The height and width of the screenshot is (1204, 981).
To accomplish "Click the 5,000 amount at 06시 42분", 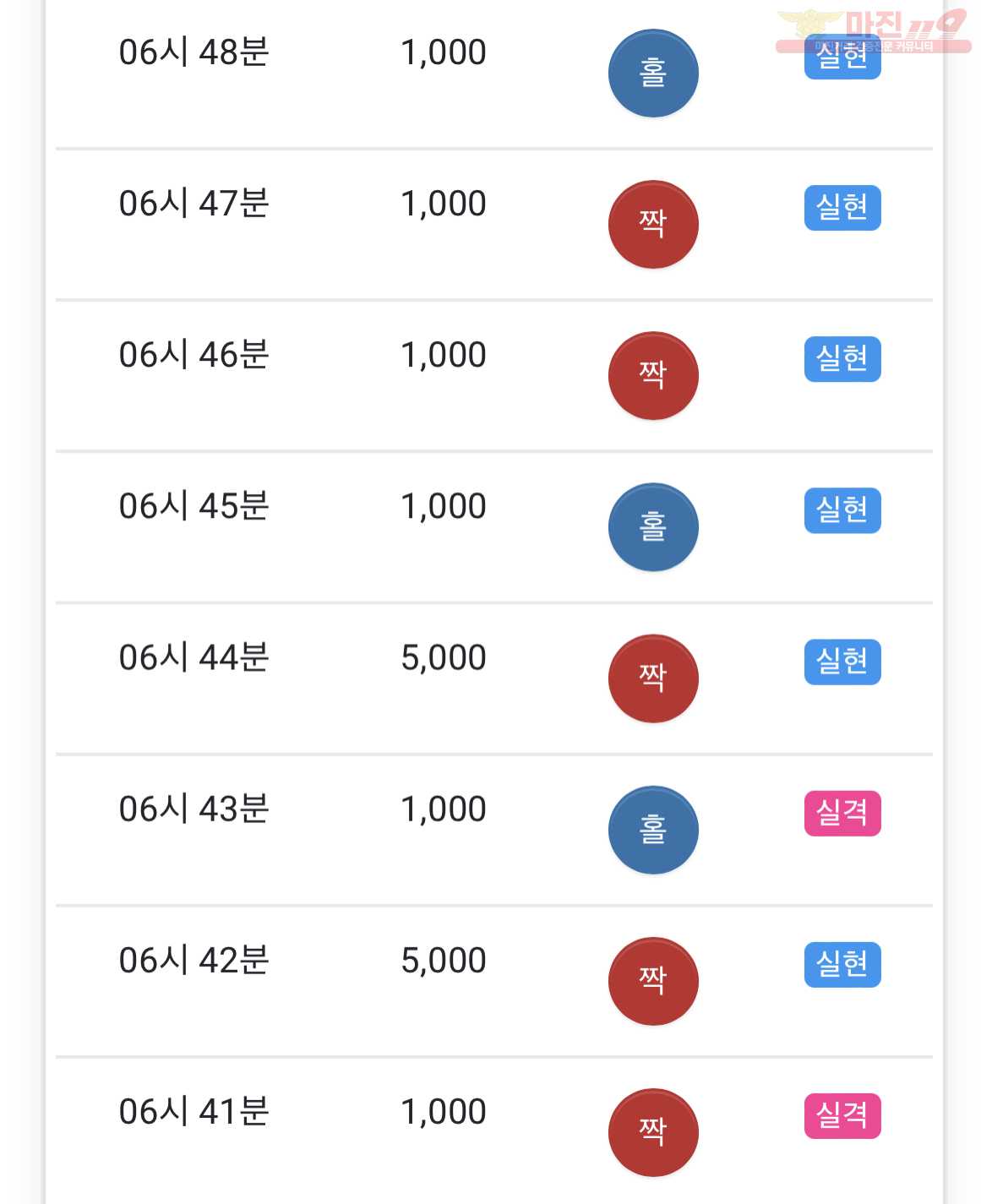I will (444, 961).
